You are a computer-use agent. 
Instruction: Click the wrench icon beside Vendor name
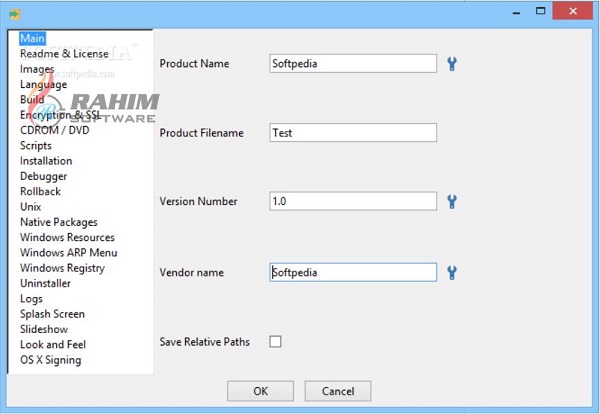pos(452,272)
